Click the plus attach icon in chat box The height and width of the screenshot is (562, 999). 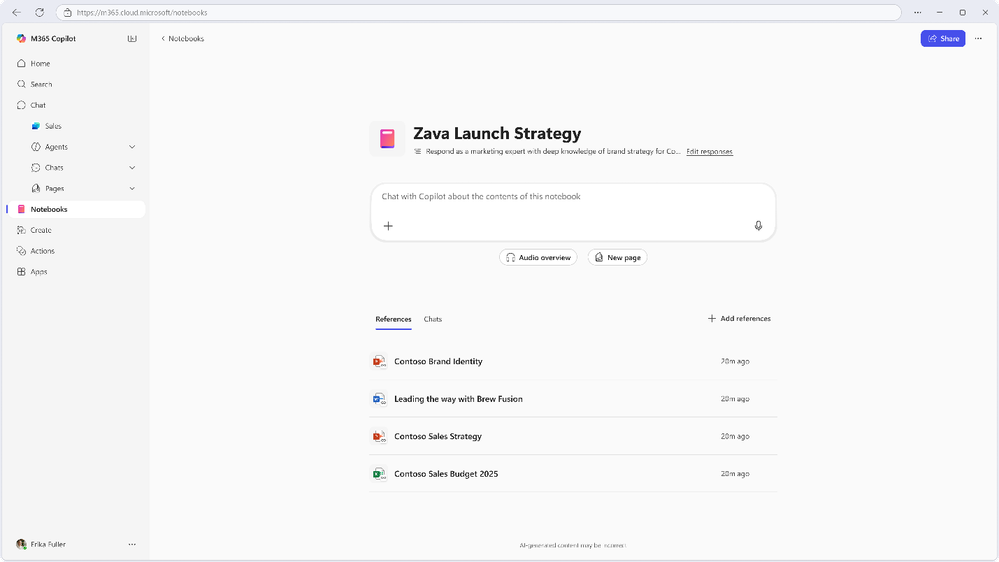click(x=388, y=226)
